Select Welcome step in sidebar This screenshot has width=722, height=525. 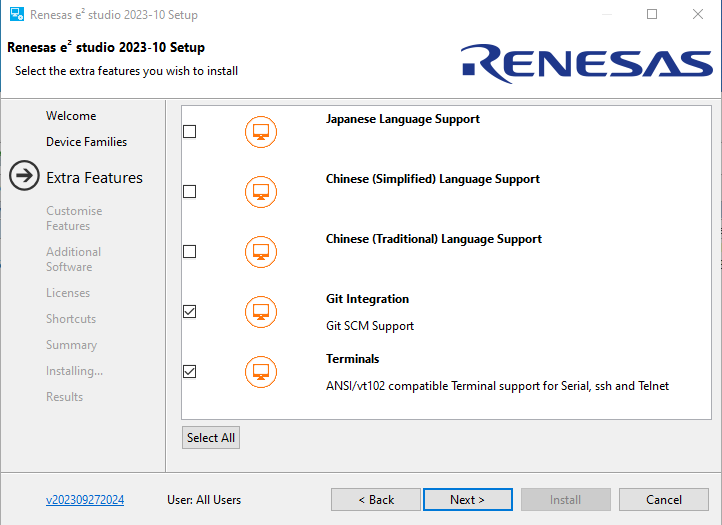71,116
